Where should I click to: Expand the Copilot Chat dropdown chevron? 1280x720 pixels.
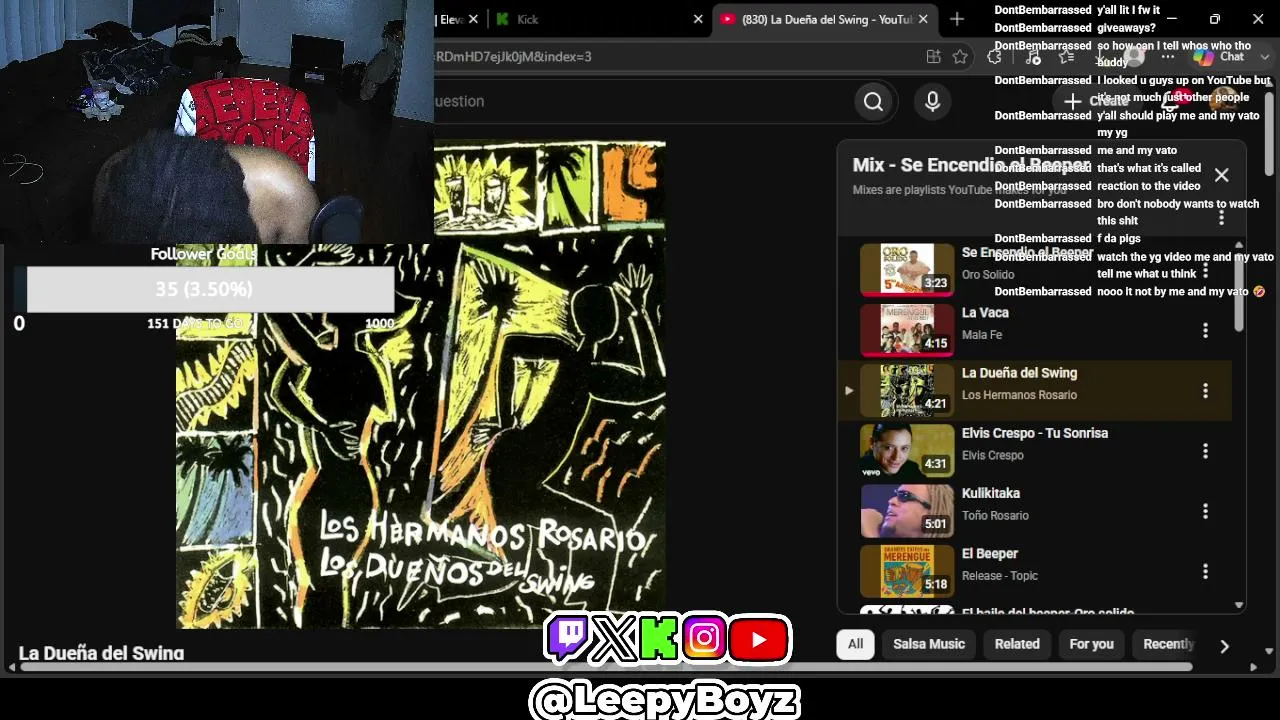tap(1265, 57)
